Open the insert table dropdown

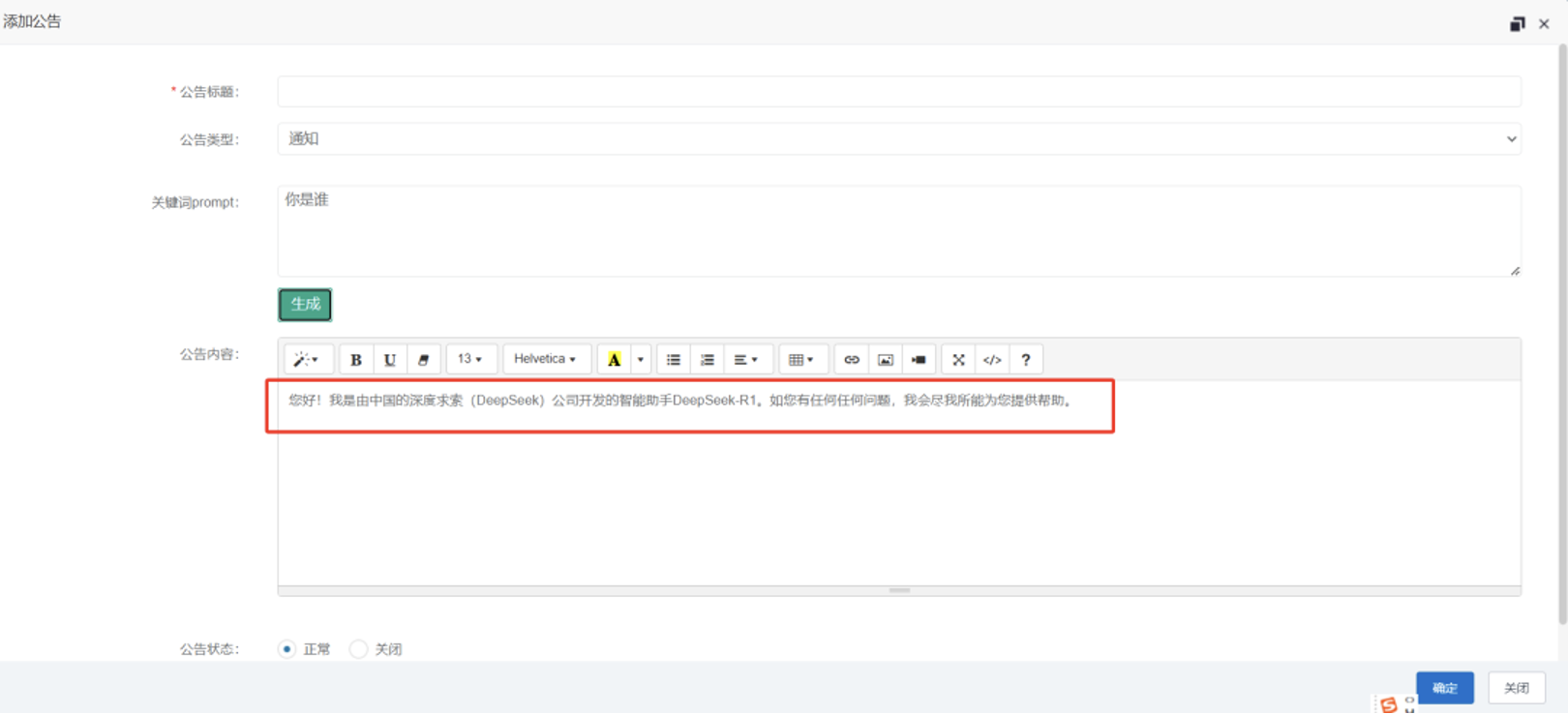pos(801,360)
